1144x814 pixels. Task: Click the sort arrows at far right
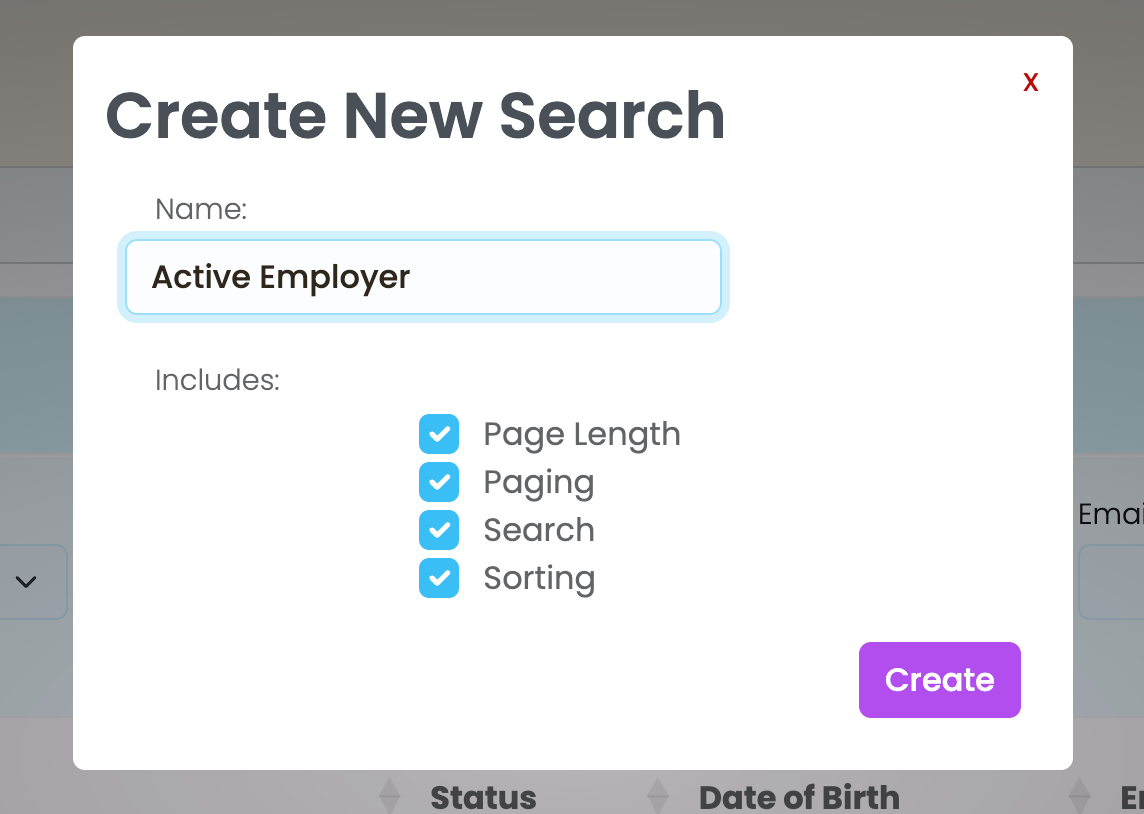point(1079,797)
